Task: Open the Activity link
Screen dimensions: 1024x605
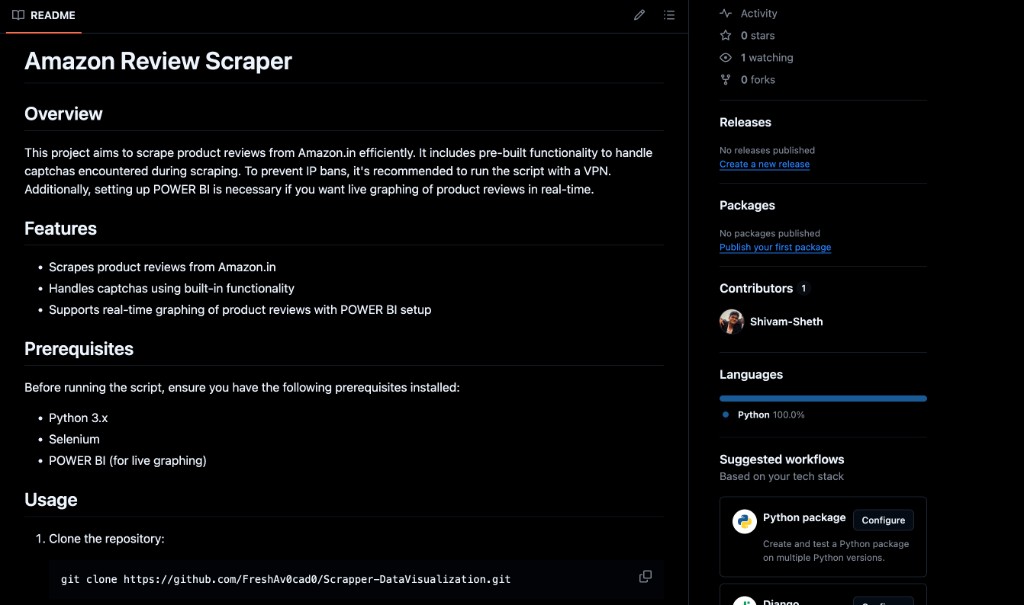Action: 759,13
